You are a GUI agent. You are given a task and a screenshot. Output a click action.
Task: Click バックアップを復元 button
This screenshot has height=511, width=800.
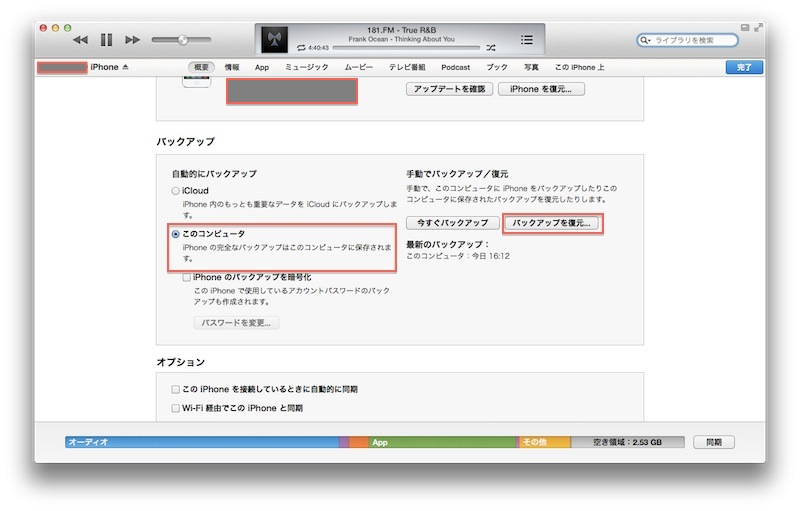point(552,223)
